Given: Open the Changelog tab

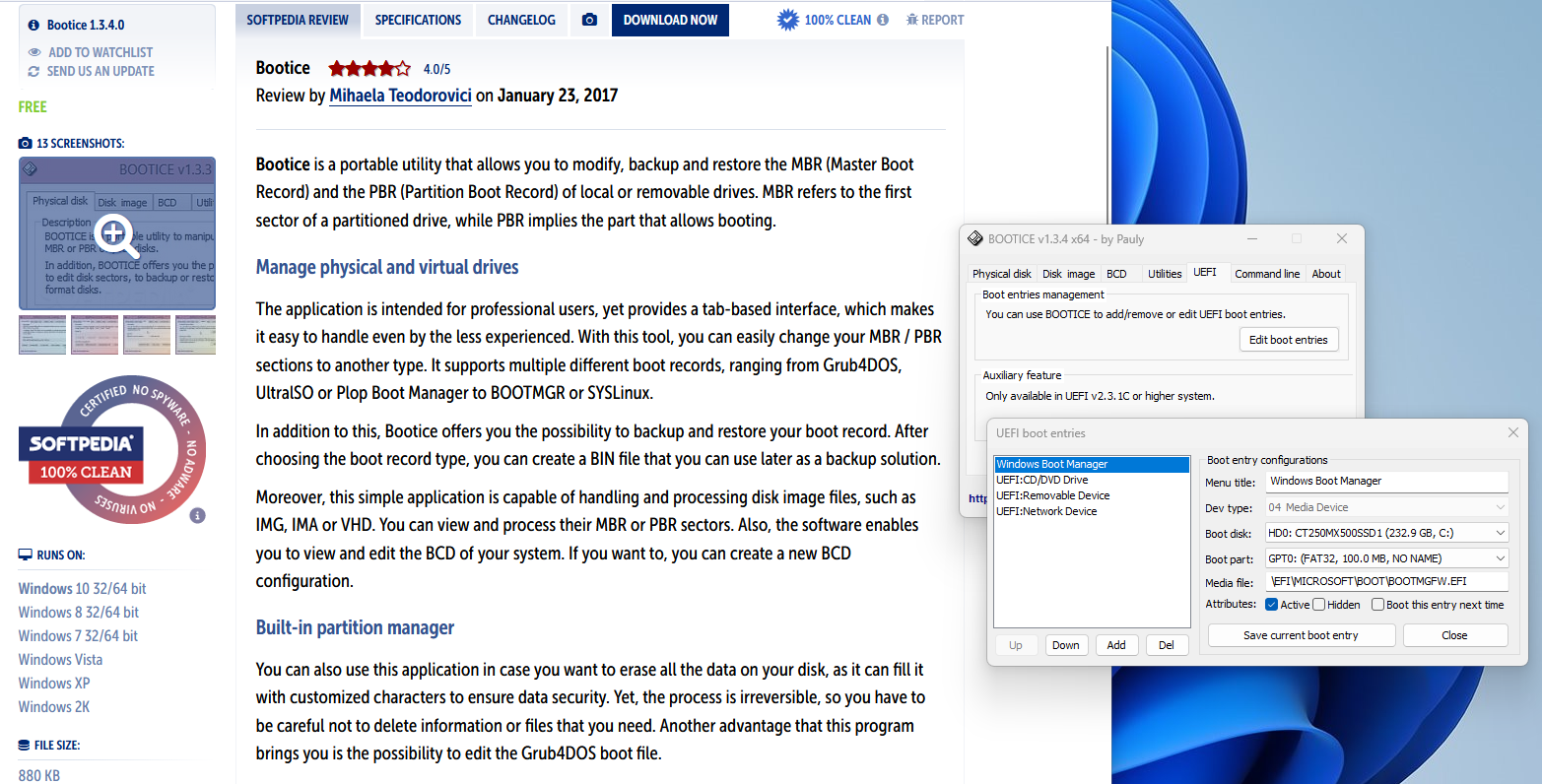Looking at the screenshot, I should pos(521,20).
